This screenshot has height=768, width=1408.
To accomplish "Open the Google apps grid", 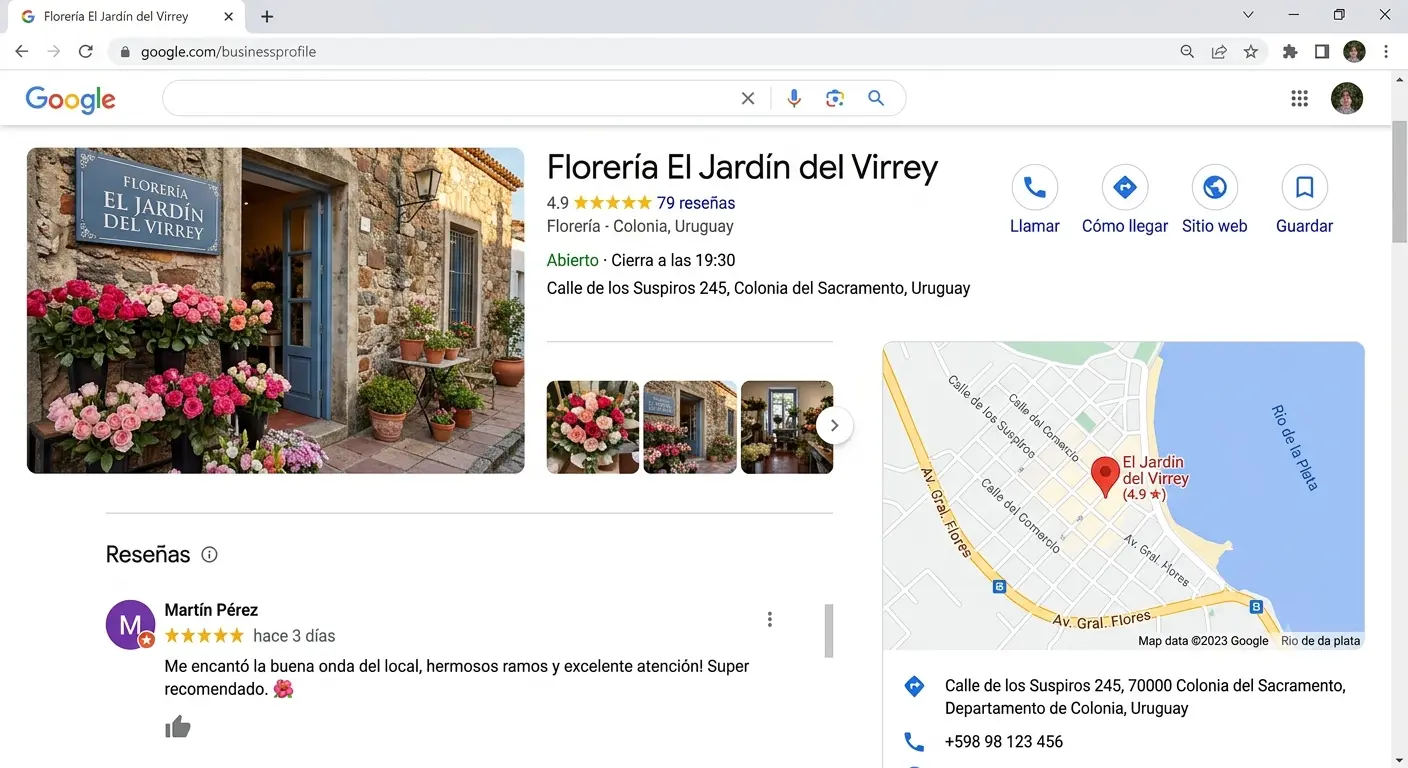I will tap(1300, 98).
